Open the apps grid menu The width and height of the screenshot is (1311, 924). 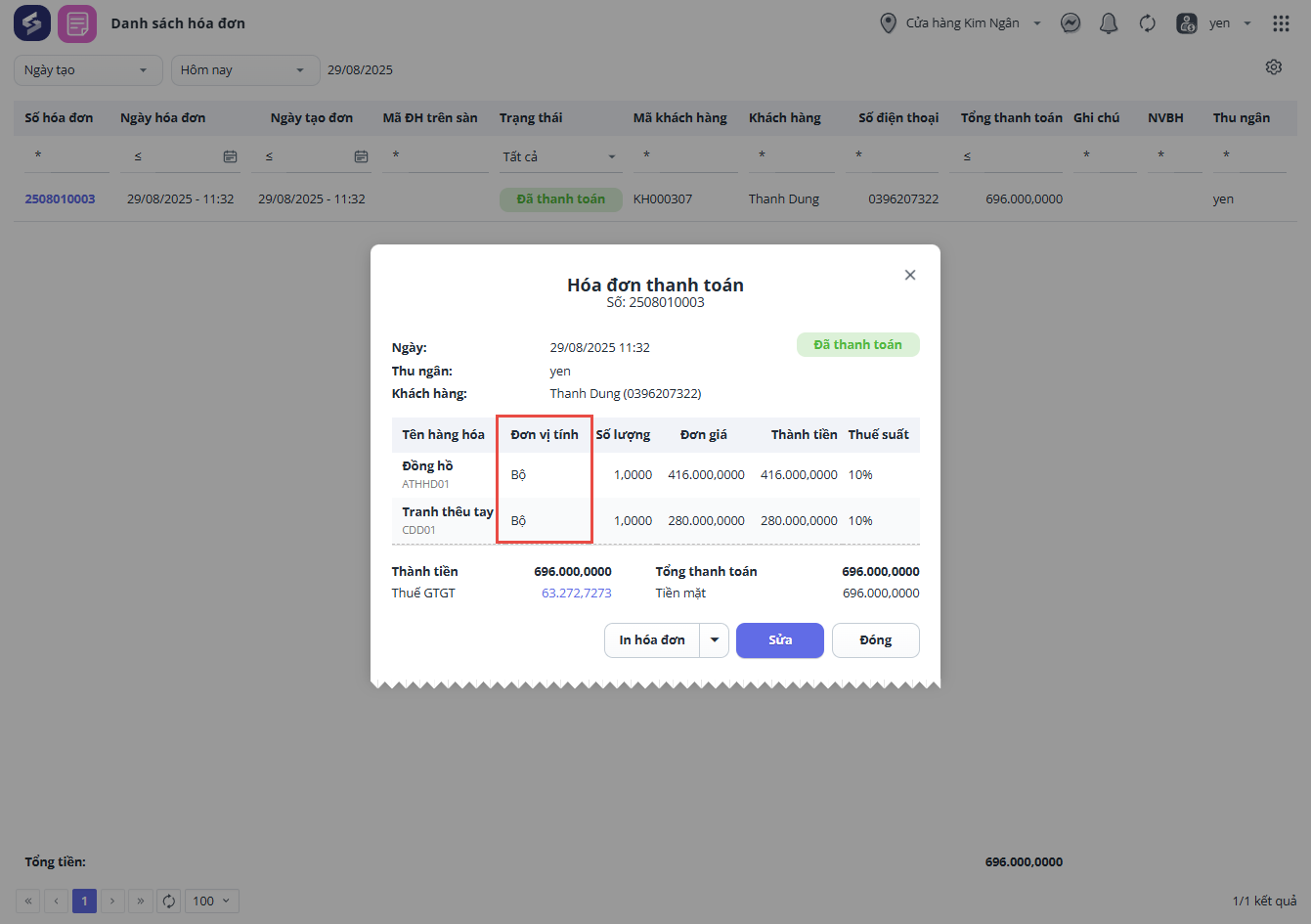pos(1281,23)
